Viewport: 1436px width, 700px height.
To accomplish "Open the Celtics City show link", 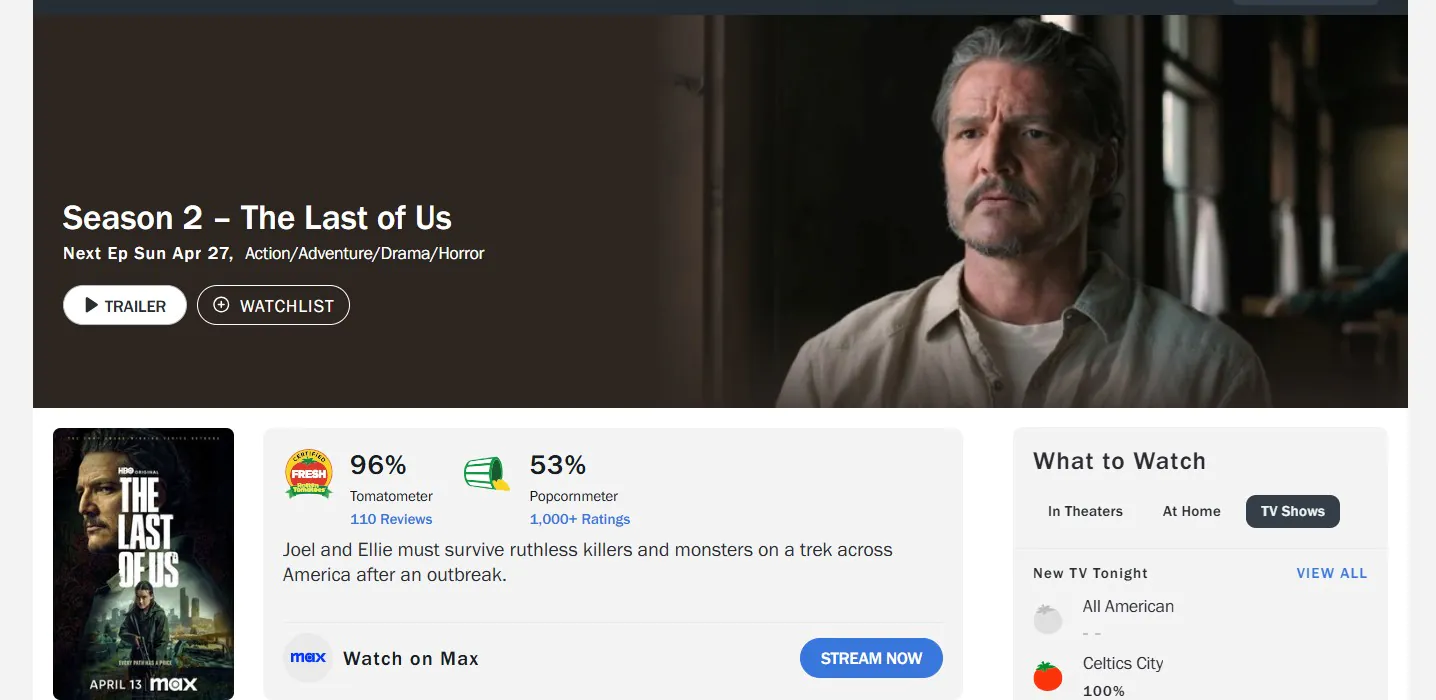I will click(x=1123, y=663).
